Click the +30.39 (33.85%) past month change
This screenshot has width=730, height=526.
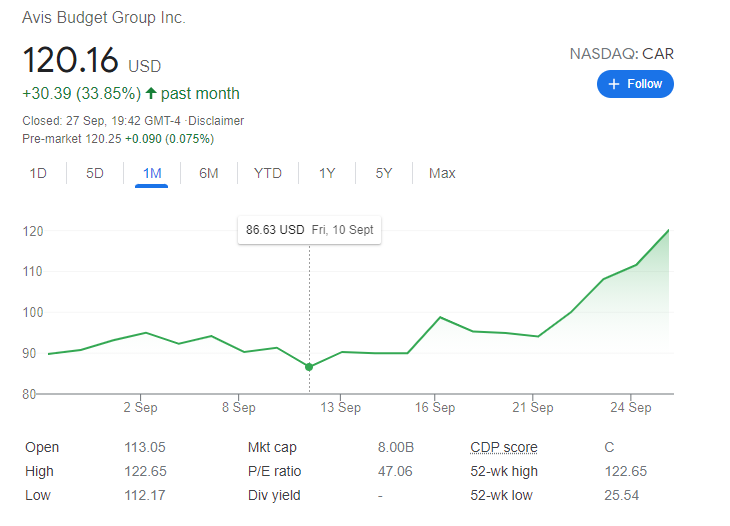click(131, 94)
